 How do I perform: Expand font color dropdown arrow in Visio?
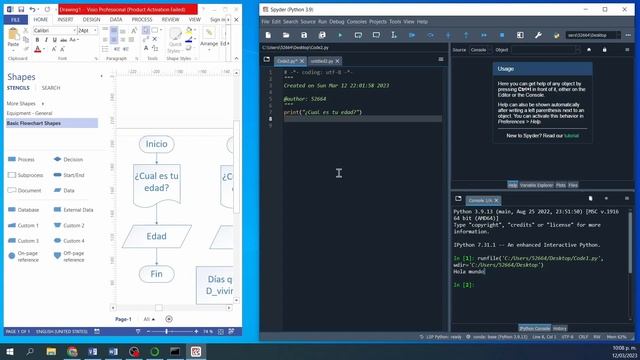click(x=44, y=49)
